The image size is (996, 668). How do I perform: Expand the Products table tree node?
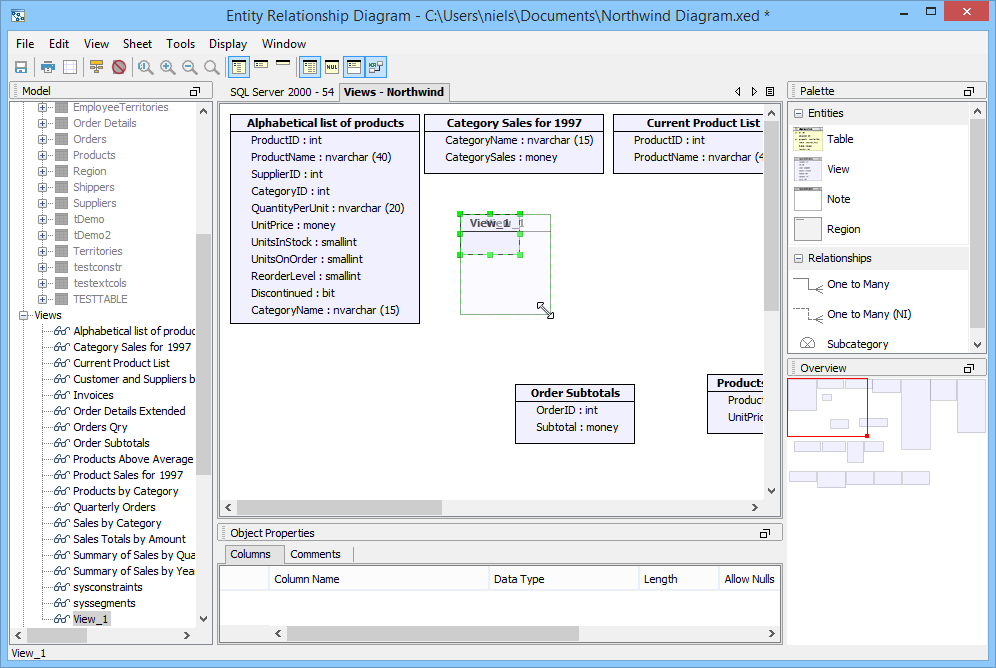coord(42,155)
